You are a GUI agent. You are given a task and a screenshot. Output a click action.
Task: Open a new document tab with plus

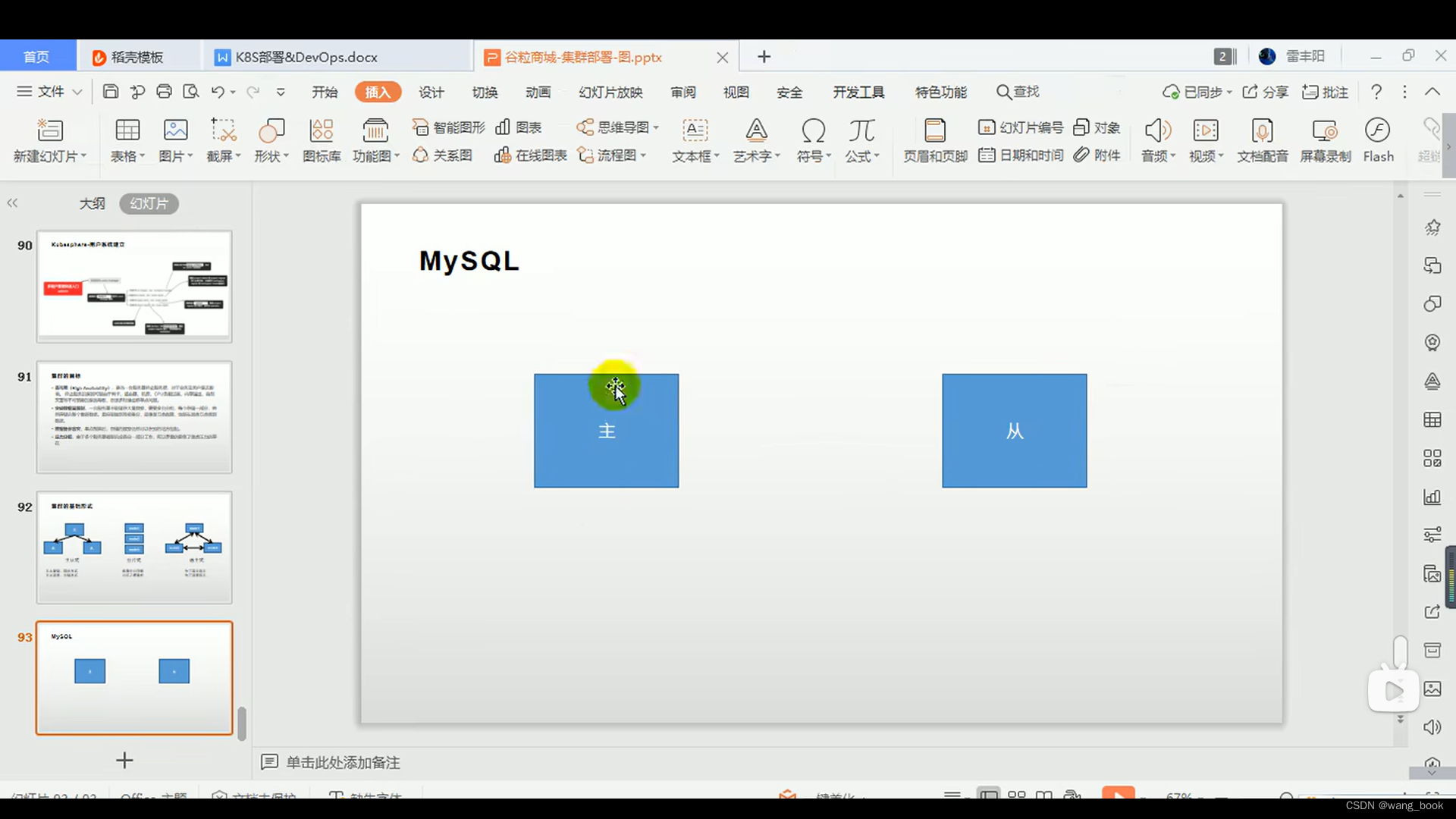pyautogui.click(x=764, y=57)
